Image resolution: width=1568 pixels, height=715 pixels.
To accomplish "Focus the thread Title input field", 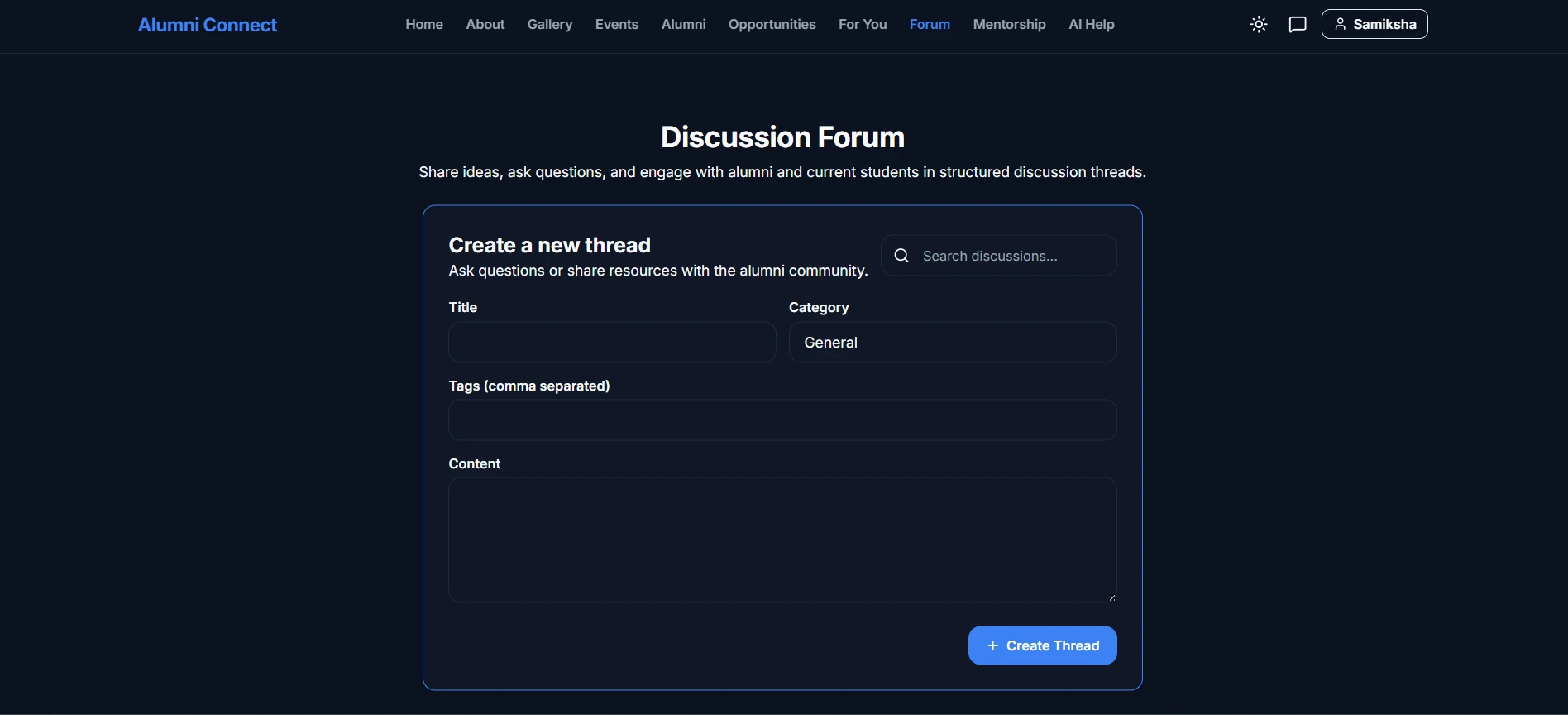I will point(612,343).
